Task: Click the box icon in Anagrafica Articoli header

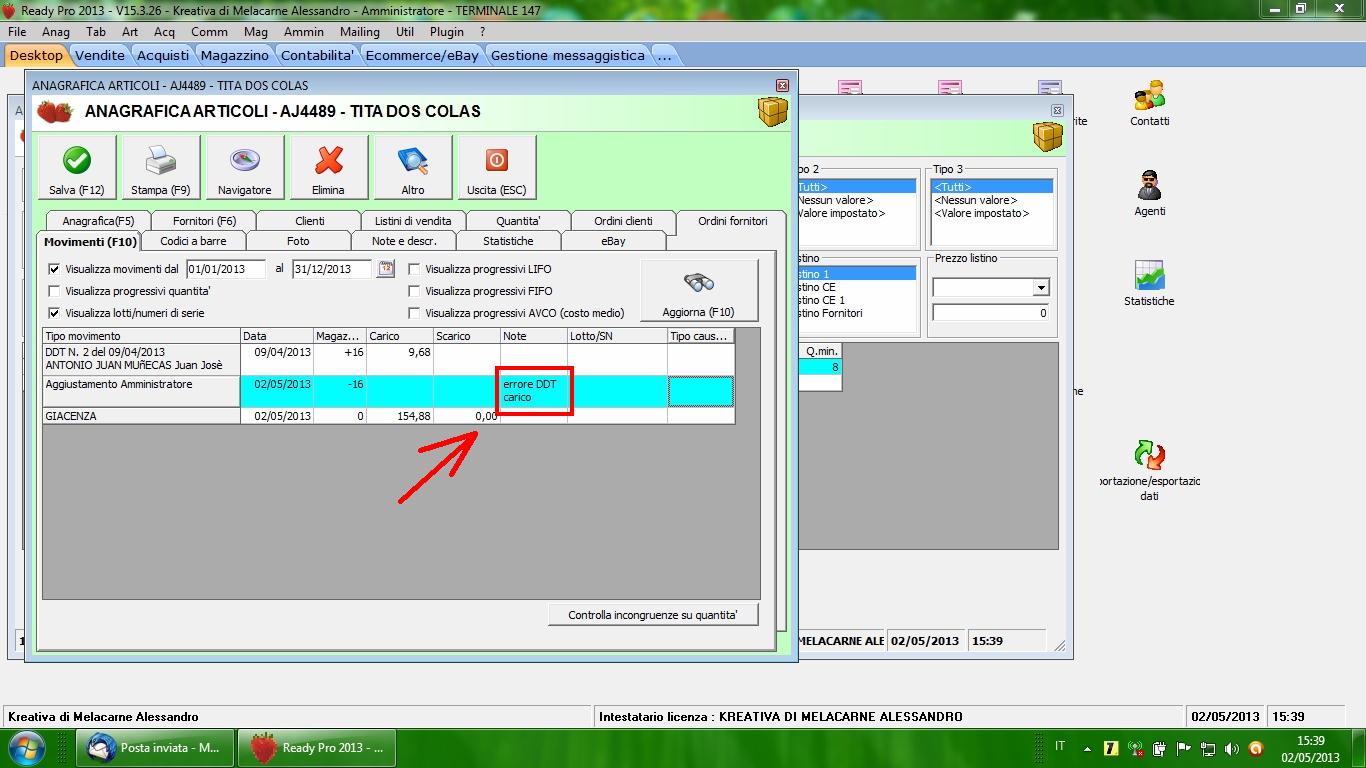Action: (773, 111)
